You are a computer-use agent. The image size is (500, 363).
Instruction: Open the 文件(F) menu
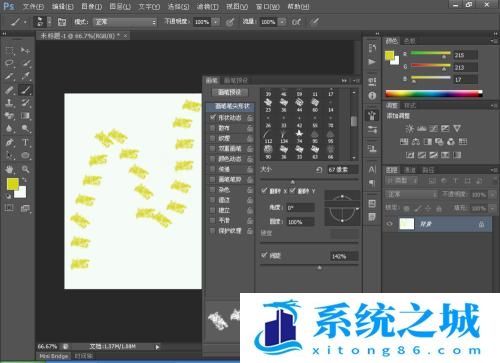pos(33,6)
